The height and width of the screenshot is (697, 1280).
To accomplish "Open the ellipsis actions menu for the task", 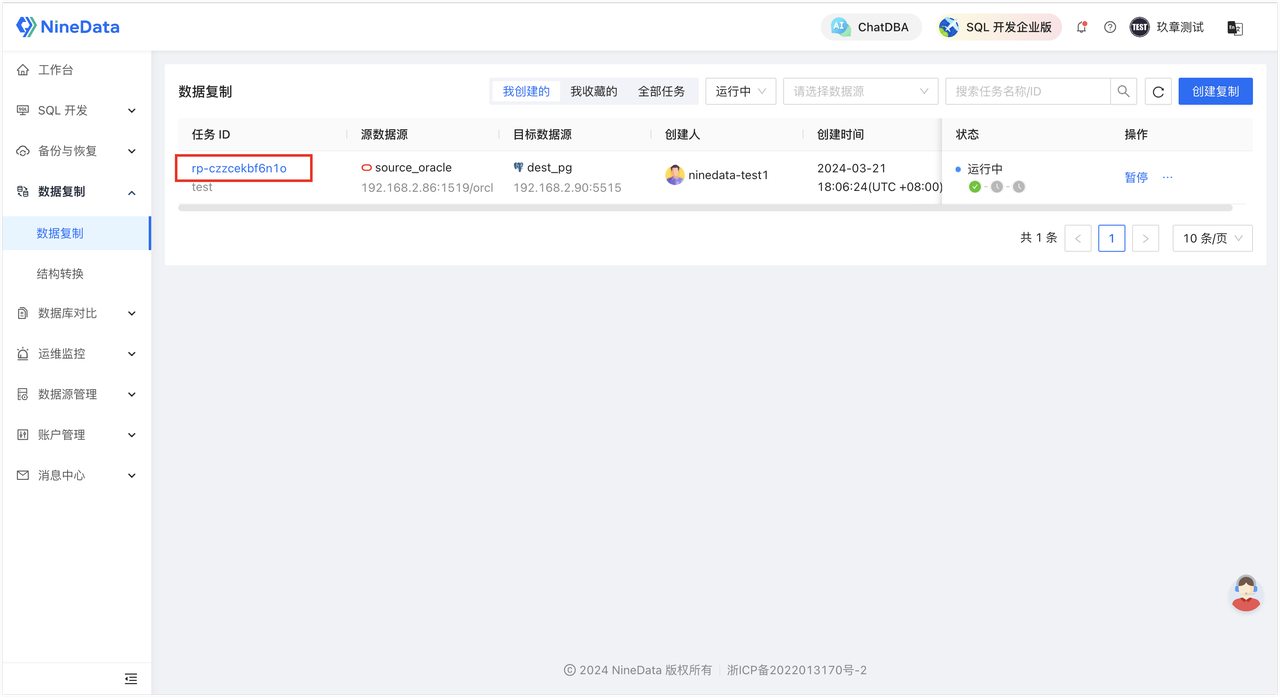I will (x=1166, y=177).
